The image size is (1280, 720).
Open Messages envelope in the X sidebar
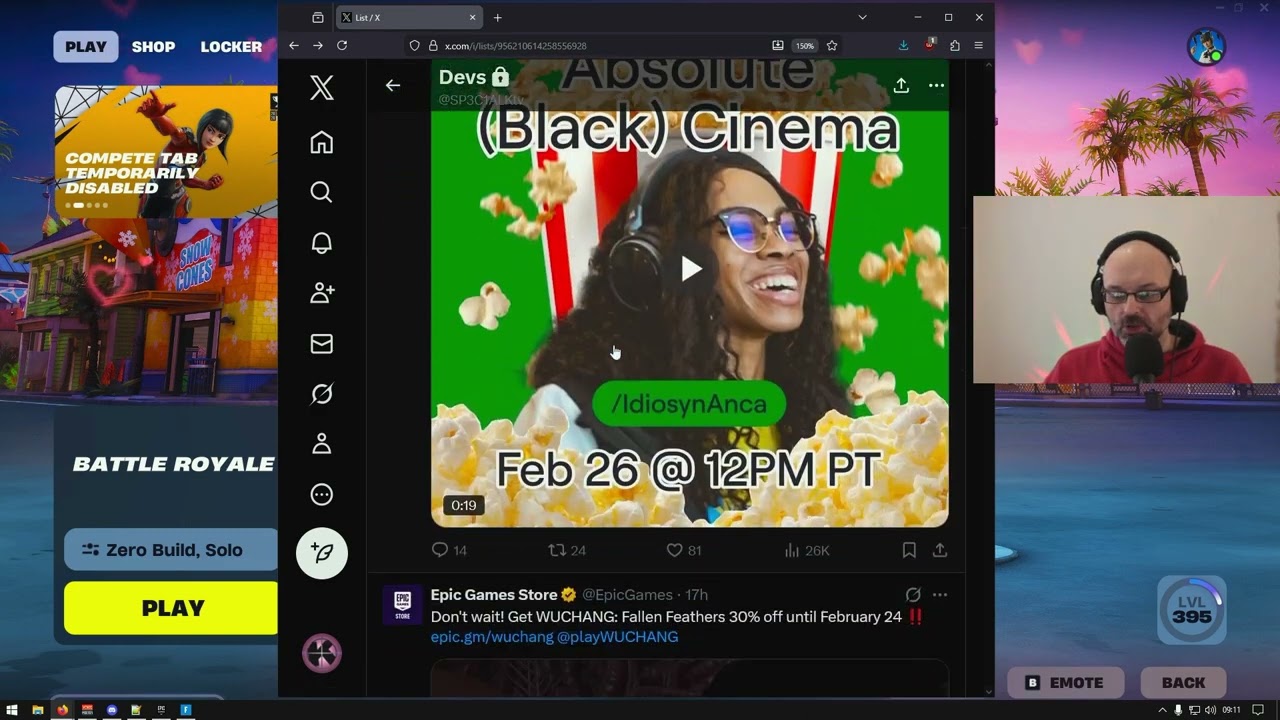click(322, 344)
